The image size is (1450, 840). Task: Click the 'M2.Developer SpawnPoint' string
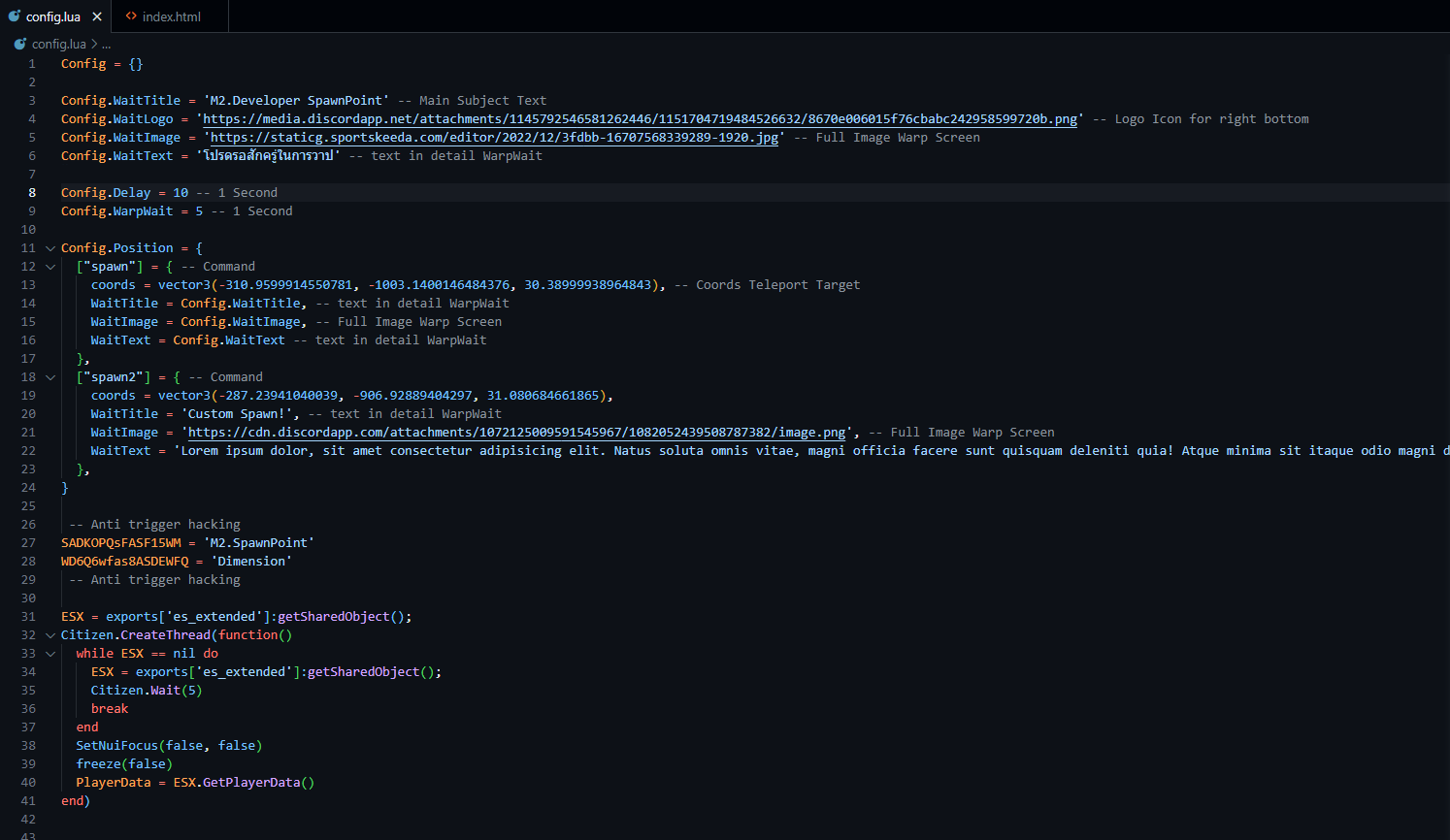(296, 101)
